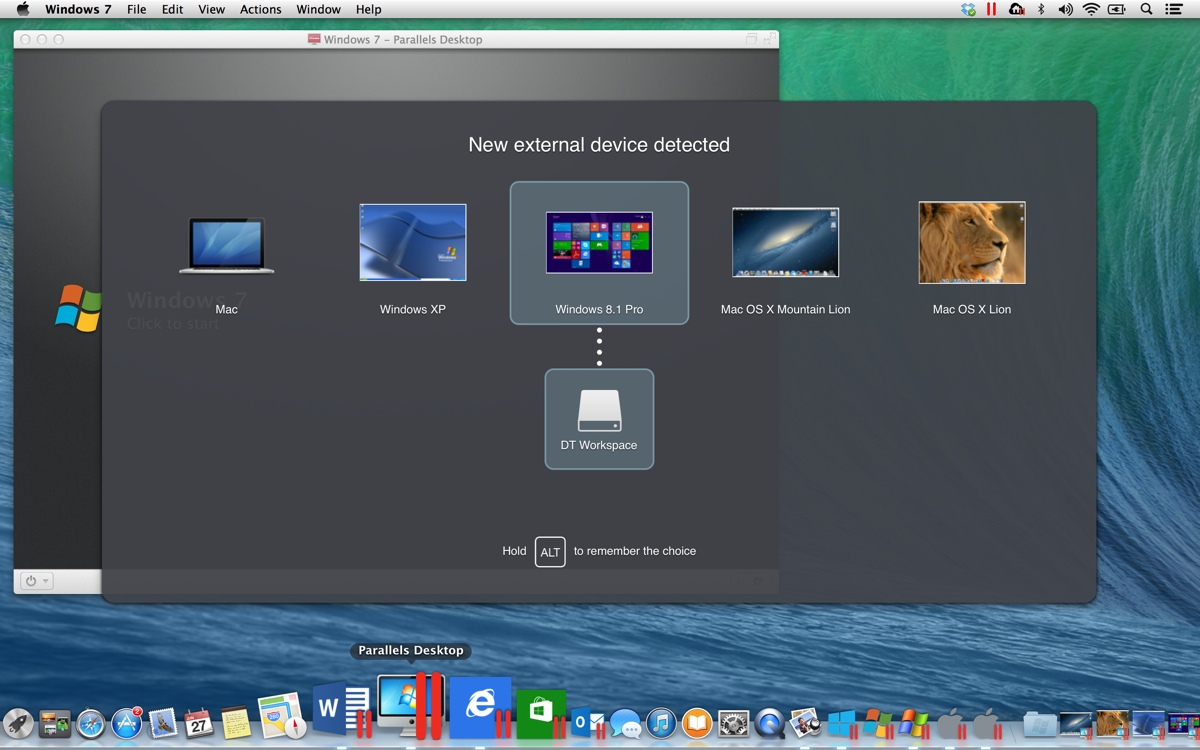Open the Actions menu
The width and height of the screenshot is (1200, 750).
click(x=260, y=10)
